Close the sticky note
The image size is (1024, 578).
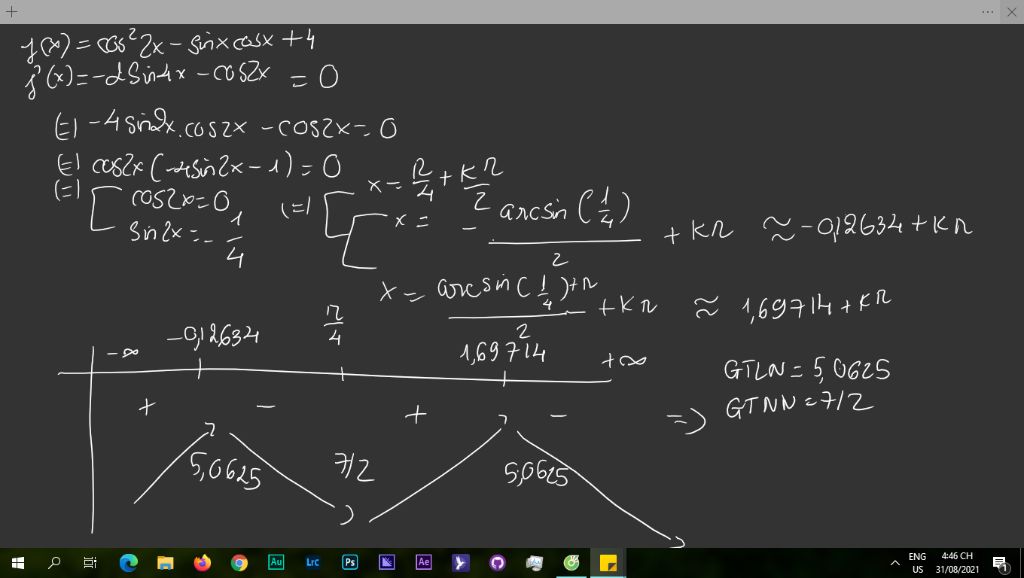click(x=1012, y=12)
